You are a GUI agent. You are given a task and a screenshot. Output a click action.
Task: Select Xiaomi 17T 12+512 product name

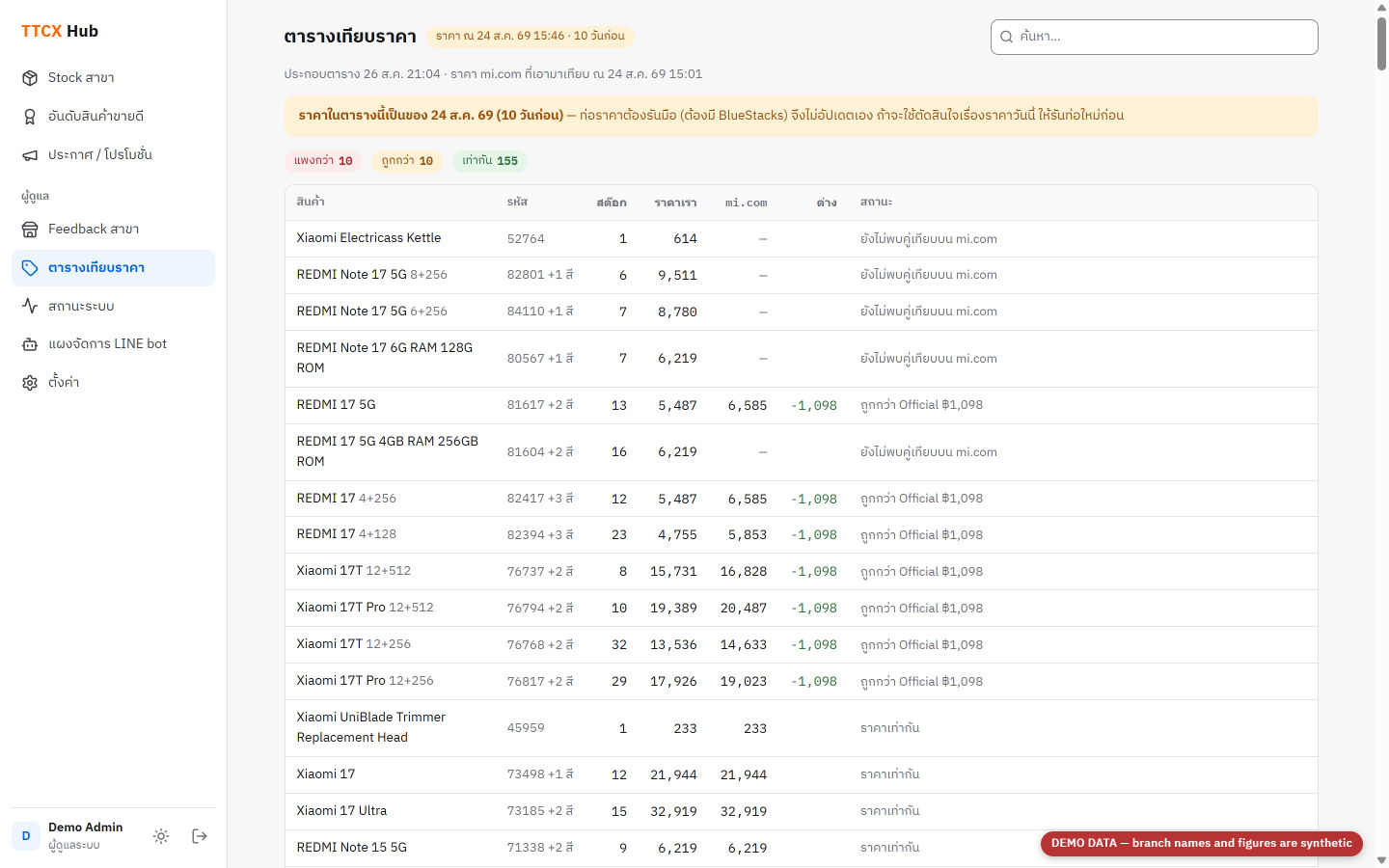[x=354, y=571]
